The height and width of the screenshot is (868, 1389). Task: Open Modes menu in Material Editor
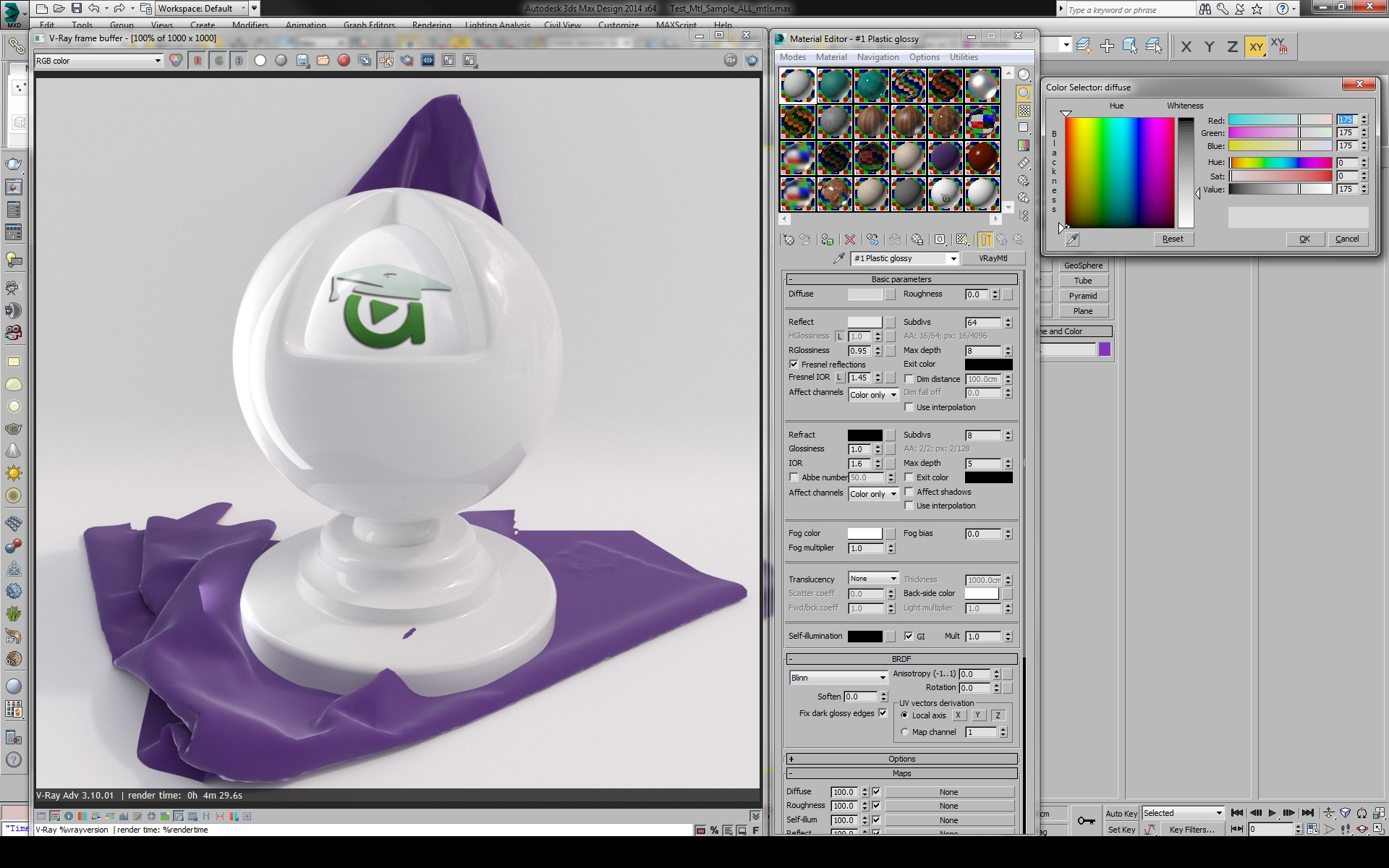792,57
